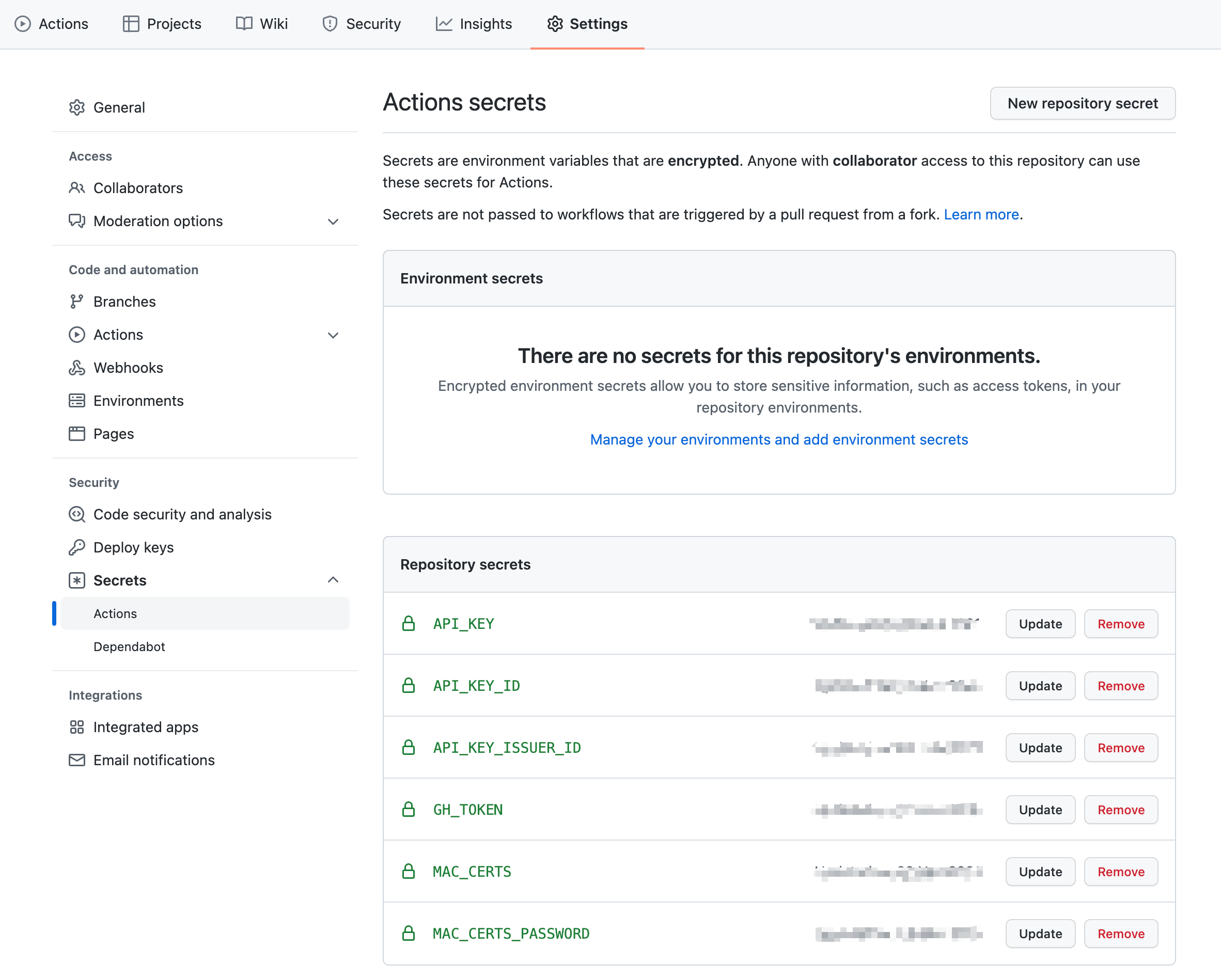The image size is (1221, 980).
Task: Open Manage your environments and add environment secrets link
Action: pos(779,439)
